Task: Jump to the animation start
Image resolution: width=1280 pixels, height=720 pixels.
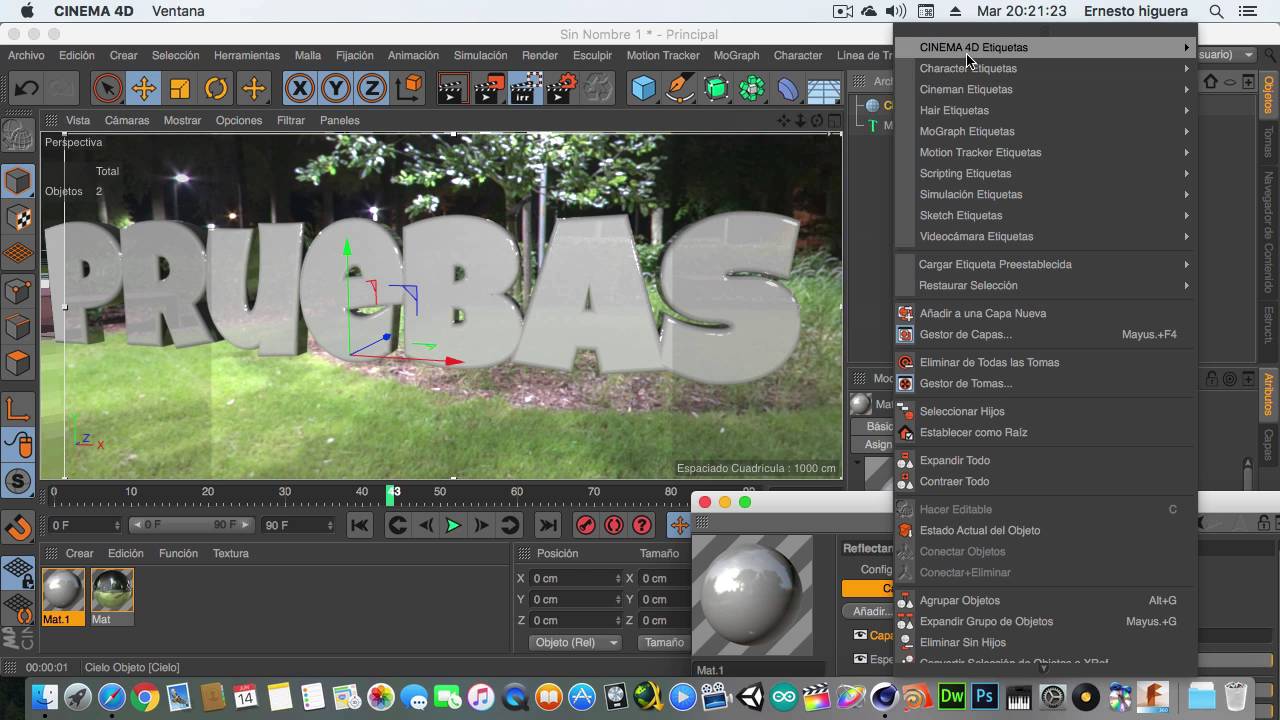Action: (x=360, y=525)
